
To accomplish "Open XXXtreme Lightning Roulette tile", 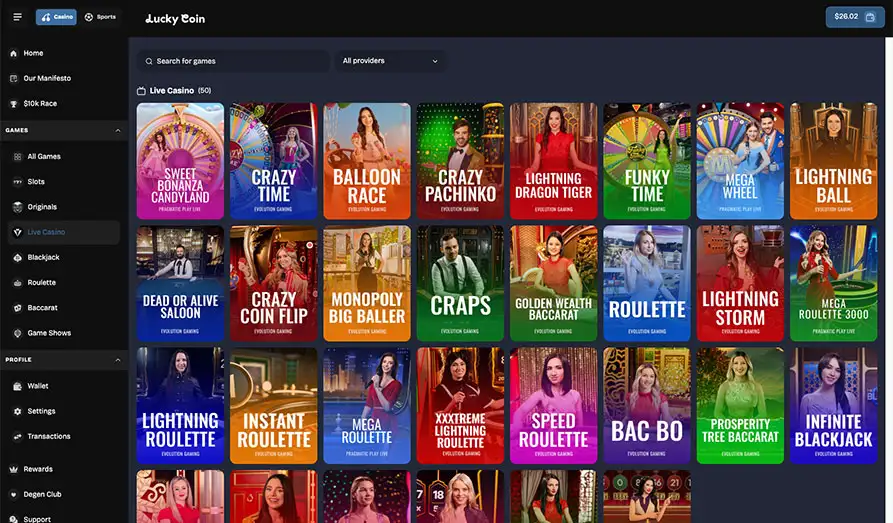I will tap(460, 406).
